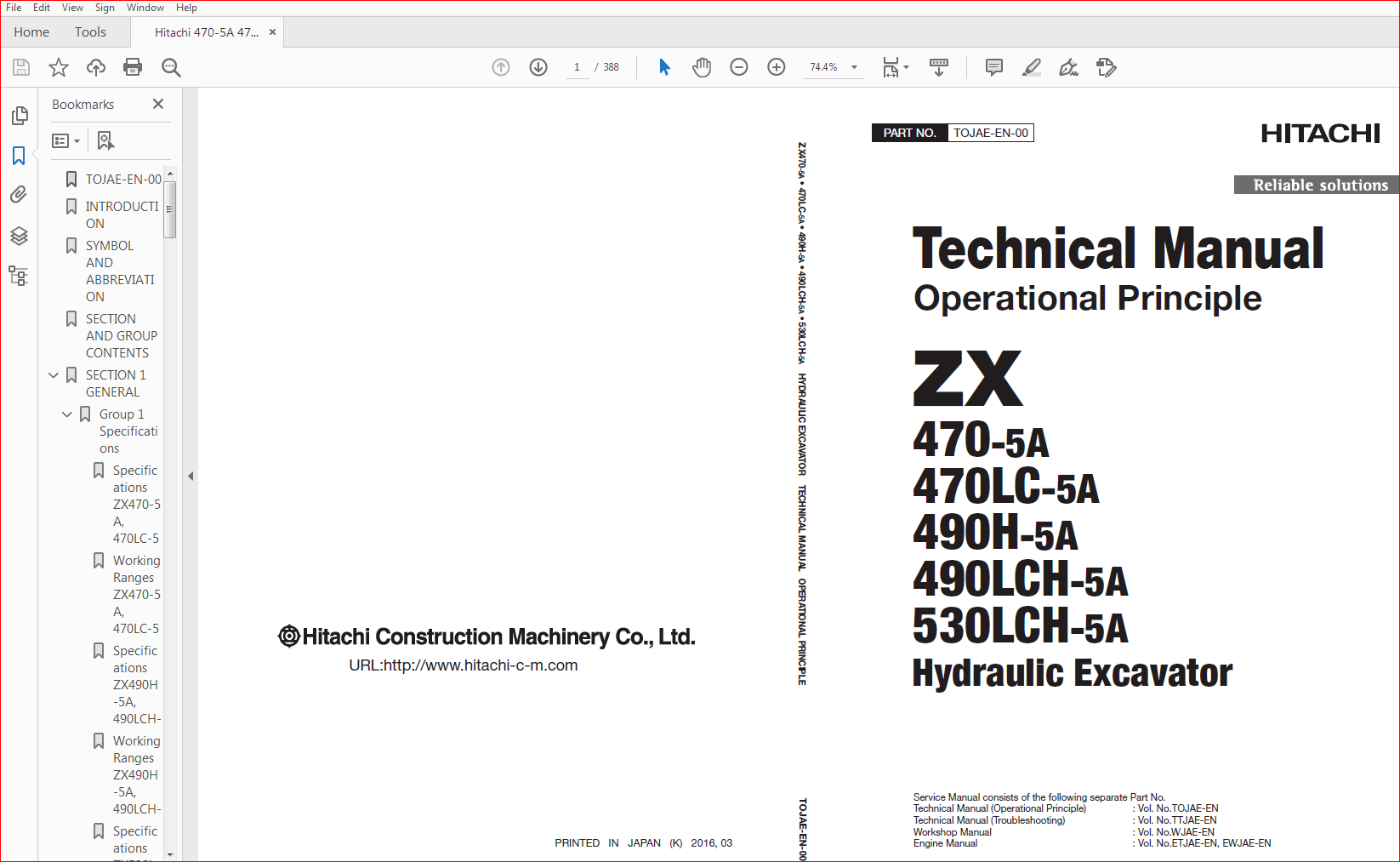Add a comment sticky note
1400x862 pixels.
(993, 67)
